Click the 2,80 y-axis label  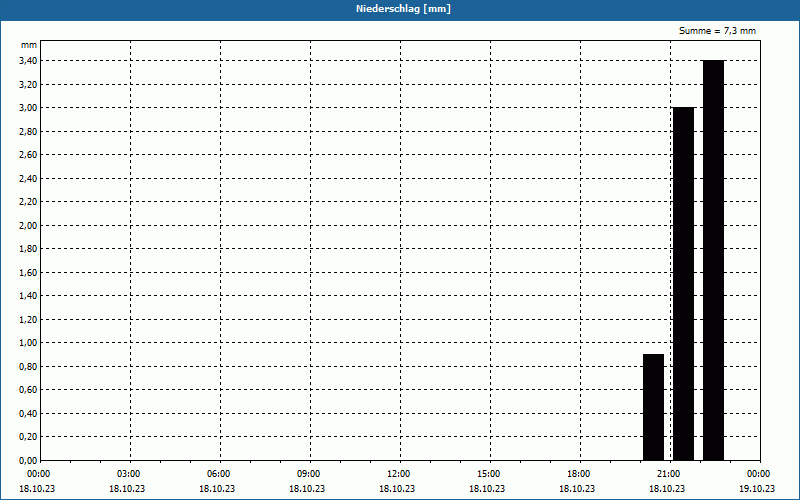[28, 131]
